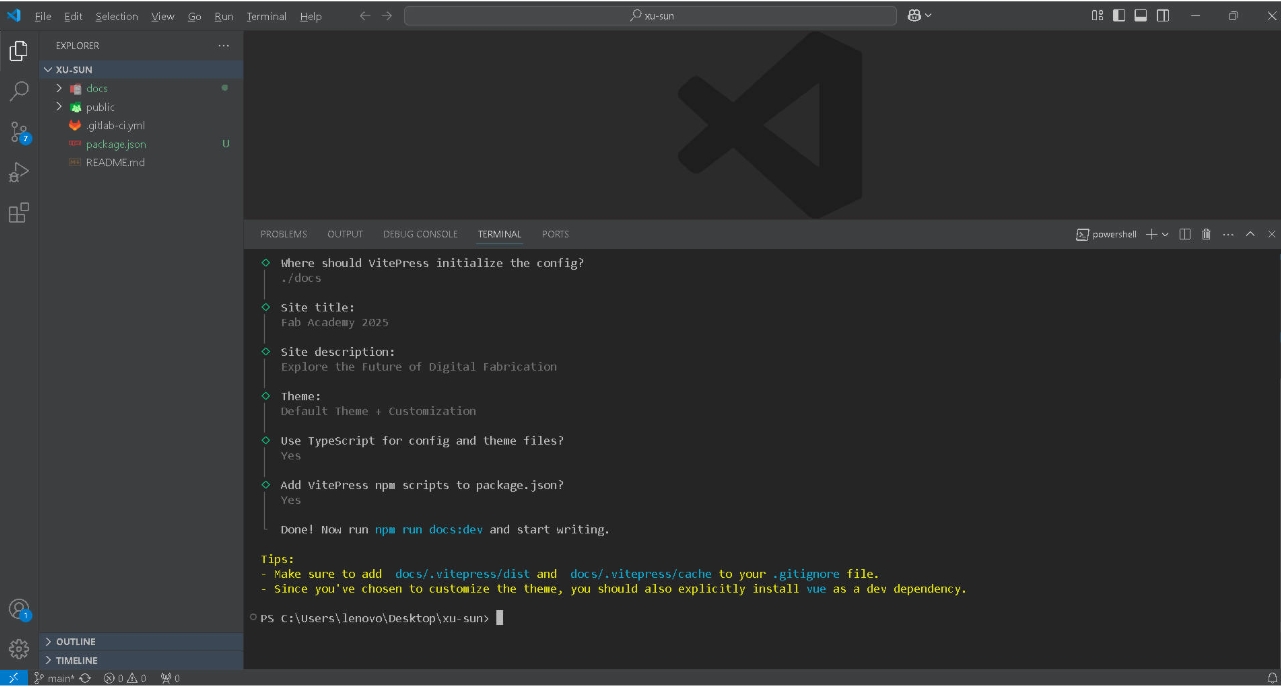Click 'Default Theme + Customization' text in terminal
This screenshot has width=1281, height=689.
click(378, 411)
